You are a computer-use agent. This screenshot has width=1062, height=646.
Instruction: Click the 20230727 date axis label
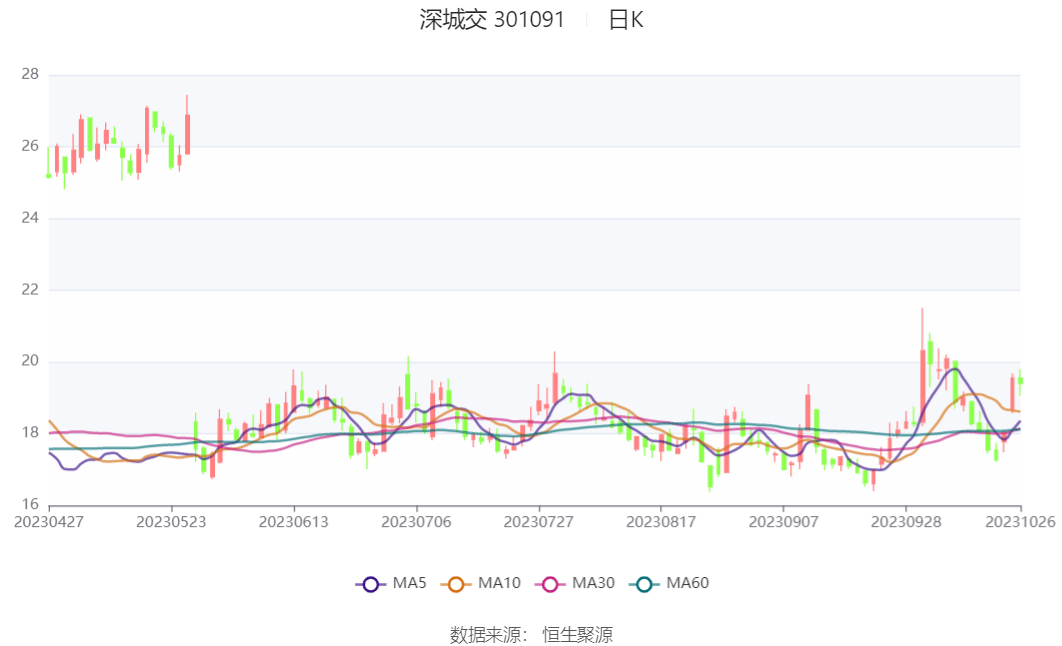pyautogui.click(x=538, y=522)
